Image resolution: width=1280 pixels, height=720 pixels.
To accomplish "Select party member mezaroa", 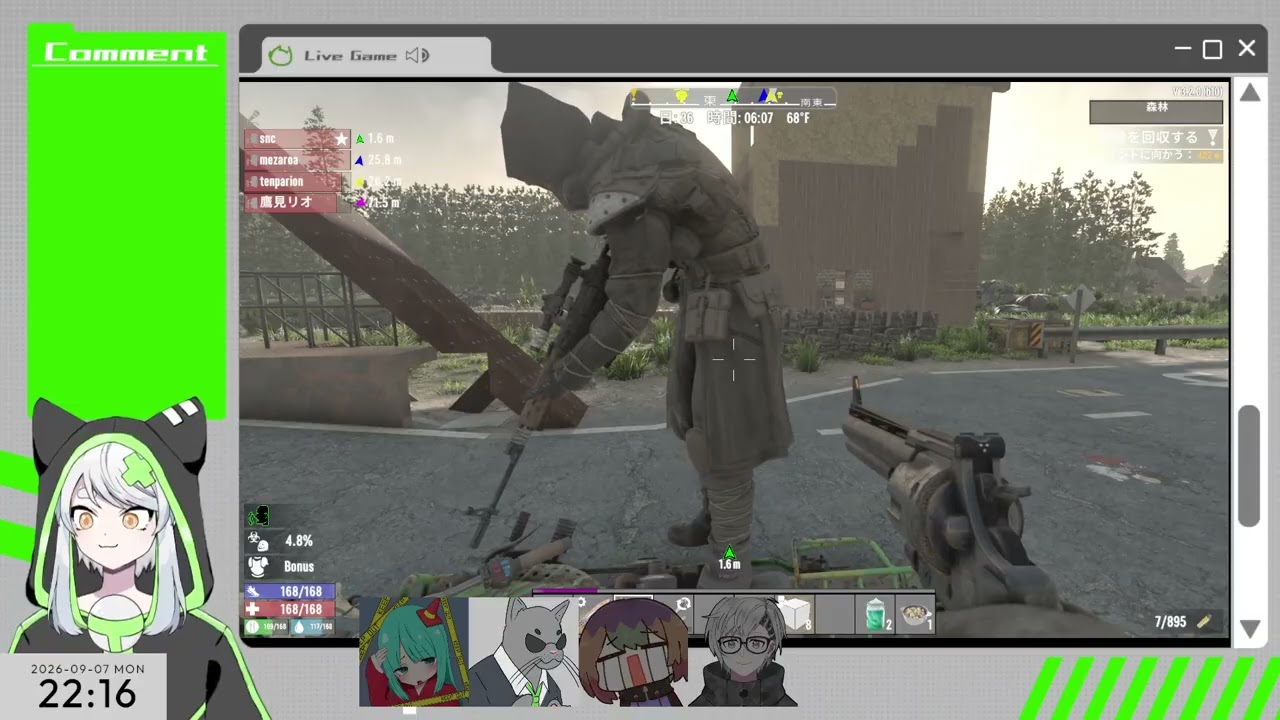I will pyautogui.click(x=297, y=160).
